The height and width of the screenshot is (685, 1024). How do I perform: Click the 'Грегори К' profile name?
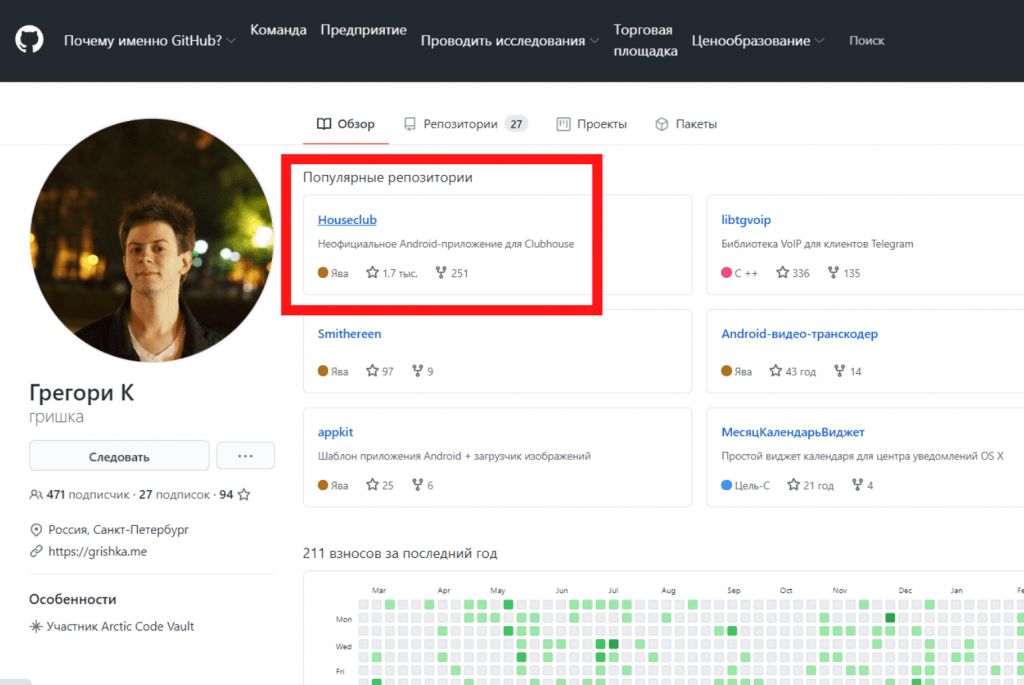pos(82,392)
